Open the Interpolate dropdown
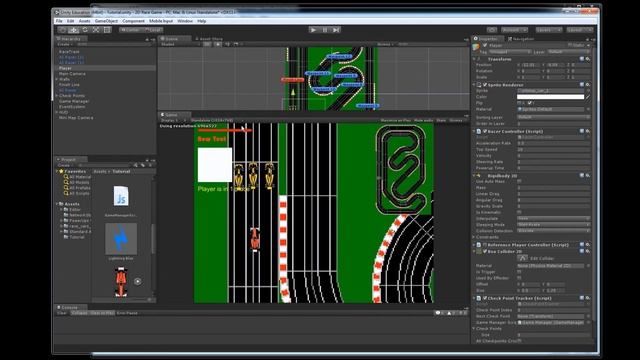 tap(553, 218)
